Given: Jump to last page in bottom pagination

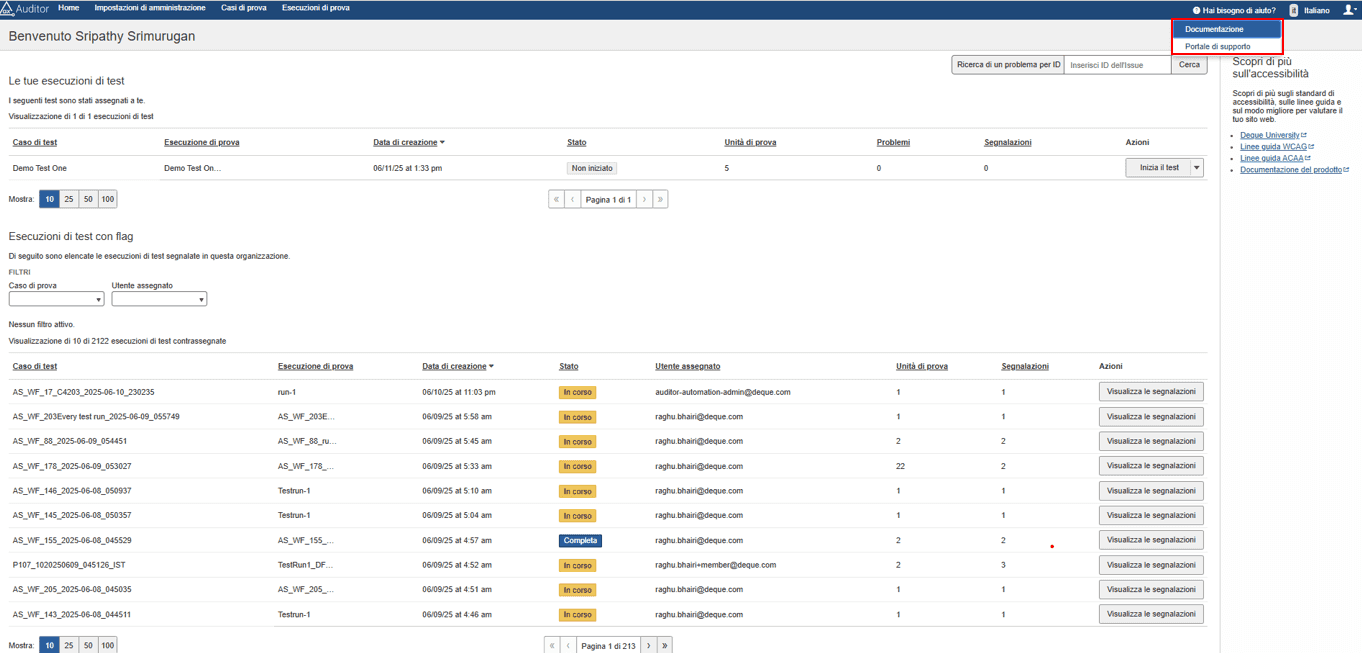Looking at the screenshot, I should (x=665, y=646).
